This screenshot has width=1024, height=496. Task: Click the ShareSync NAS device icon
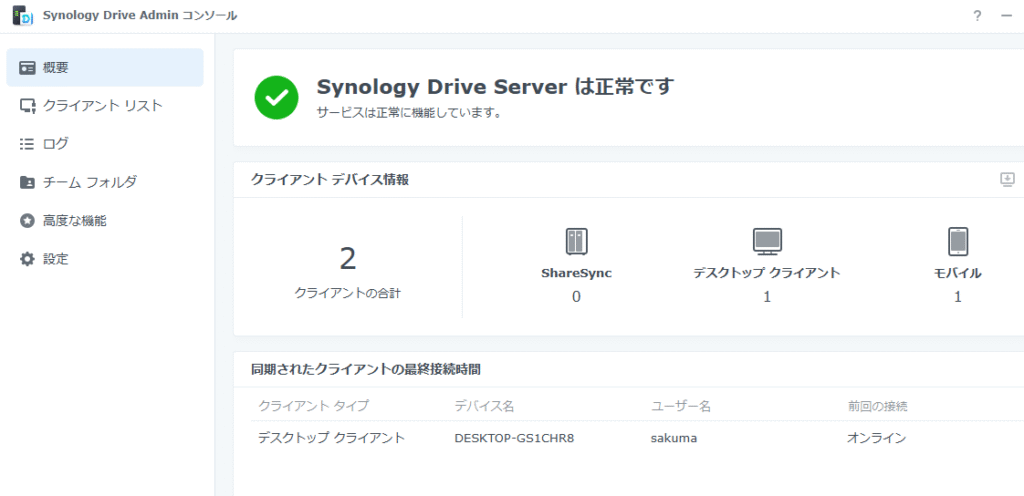point(576,241)
